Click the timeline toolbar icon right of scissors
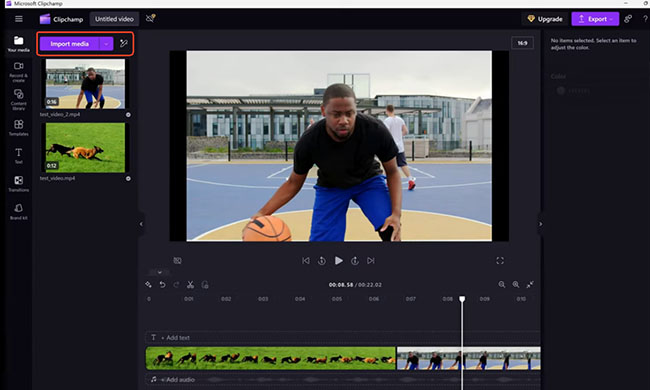This screenshot has height=390, width=650. coord(205,284)
